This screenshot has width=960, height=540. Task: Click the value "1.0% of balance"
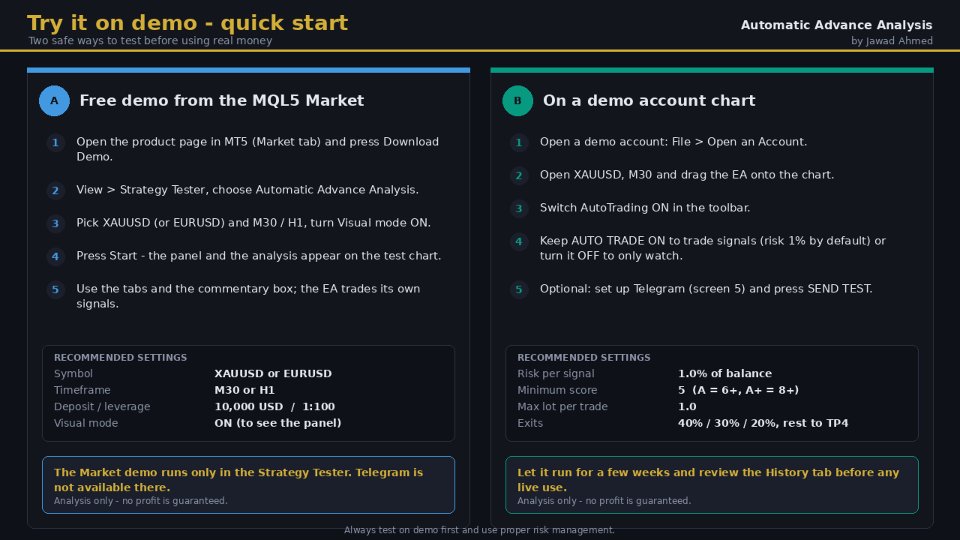click(725, 373)
